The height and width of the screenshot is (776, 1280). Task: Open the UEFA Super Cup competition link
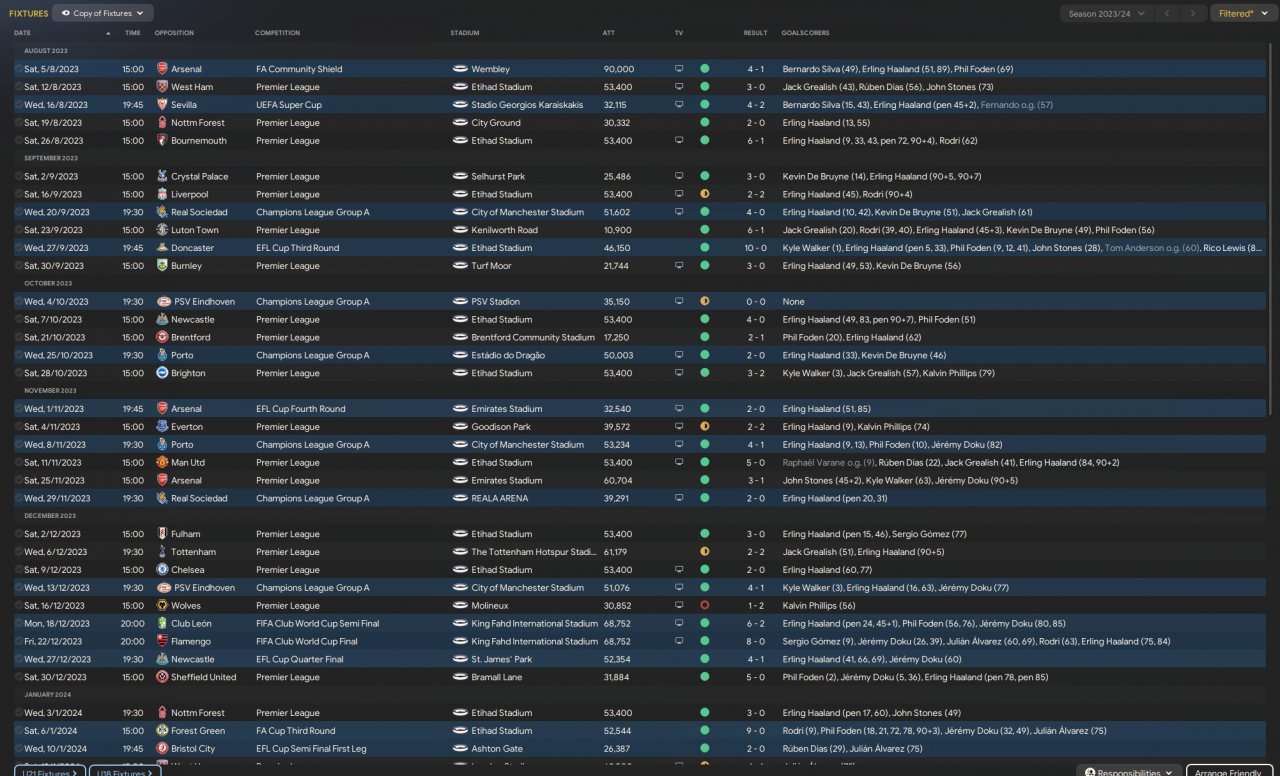pyautogui.click(x=289, y=105)
